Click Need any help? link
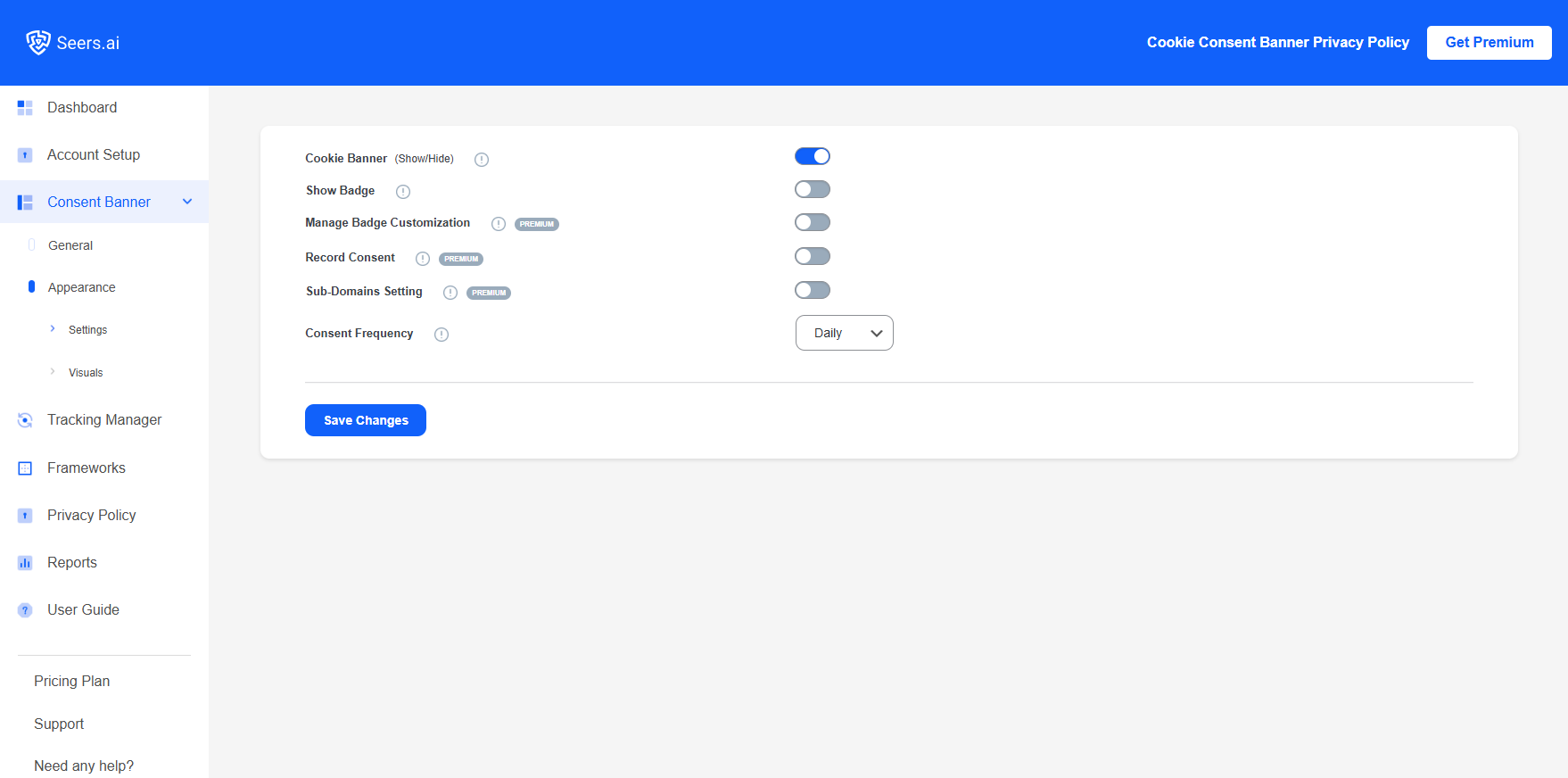This screenshot has height=778, width=1568. coord(84,766)
